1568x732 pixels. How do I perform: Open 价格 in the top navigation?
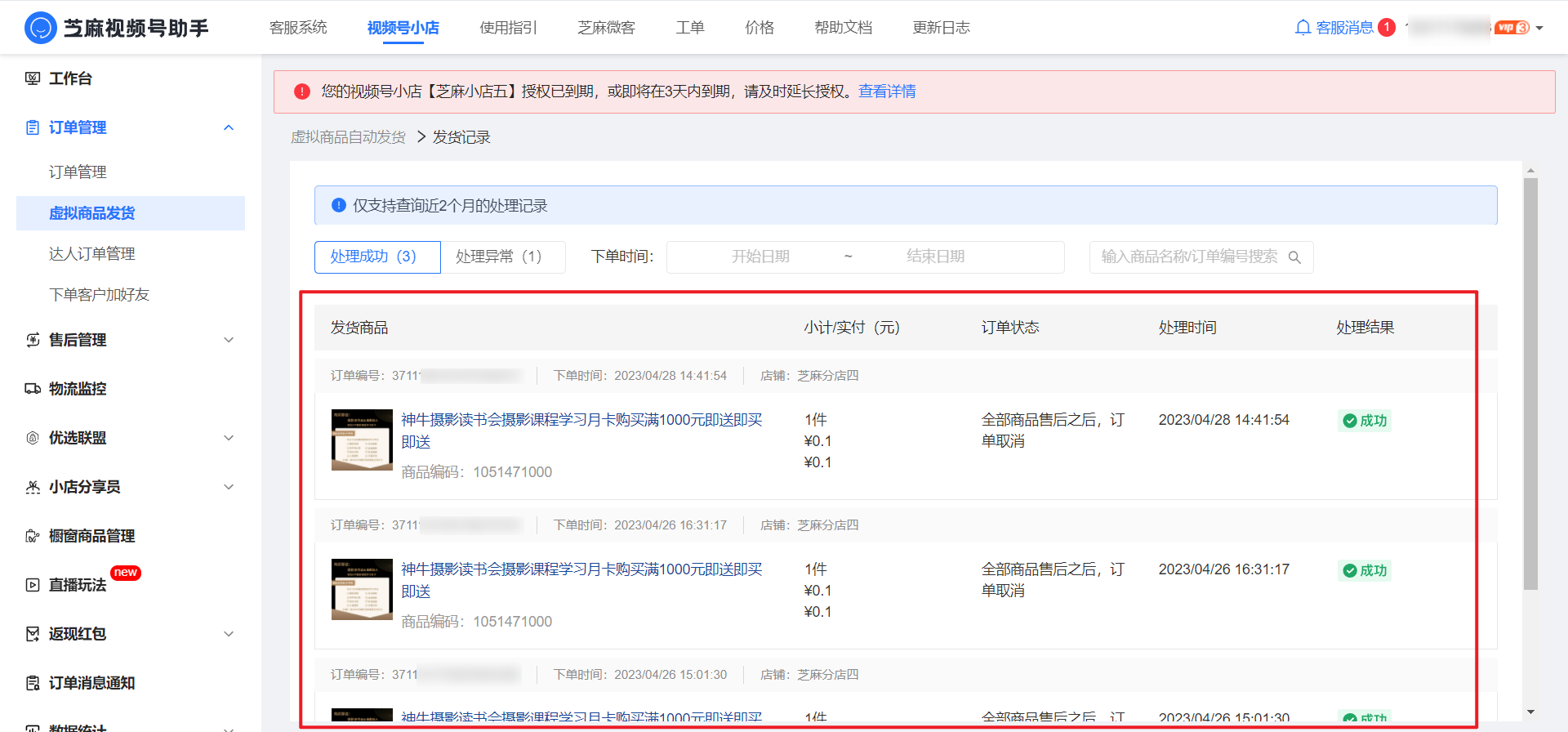pos(759,28)
